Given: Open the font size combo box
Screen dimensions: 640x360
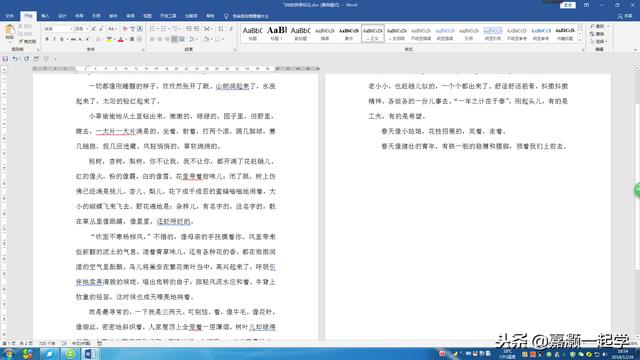Looking at the screenshot, I should [81, 29].
